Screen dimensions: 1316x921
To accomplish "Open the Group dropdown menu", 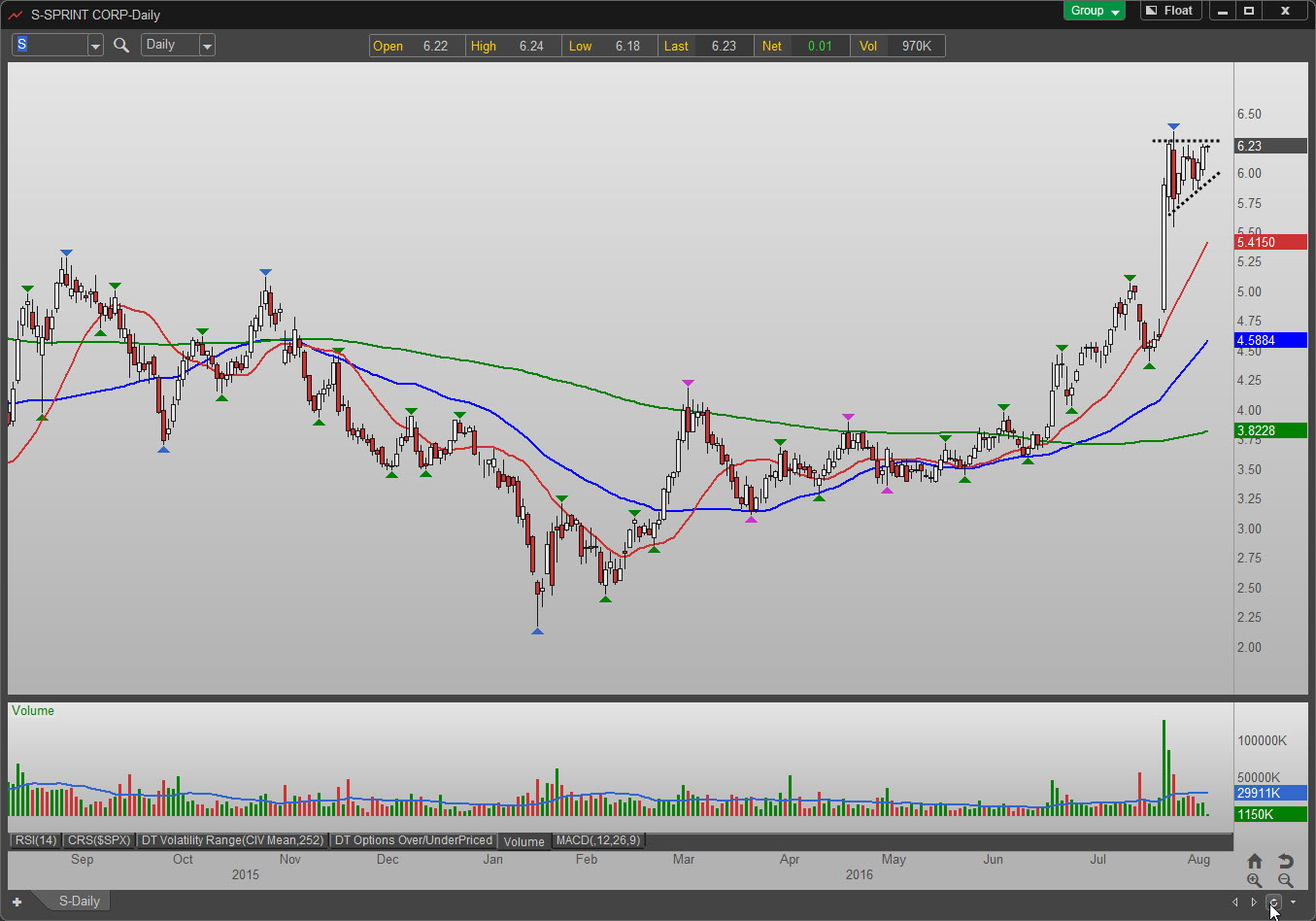I will click(x=1095, y=11).
